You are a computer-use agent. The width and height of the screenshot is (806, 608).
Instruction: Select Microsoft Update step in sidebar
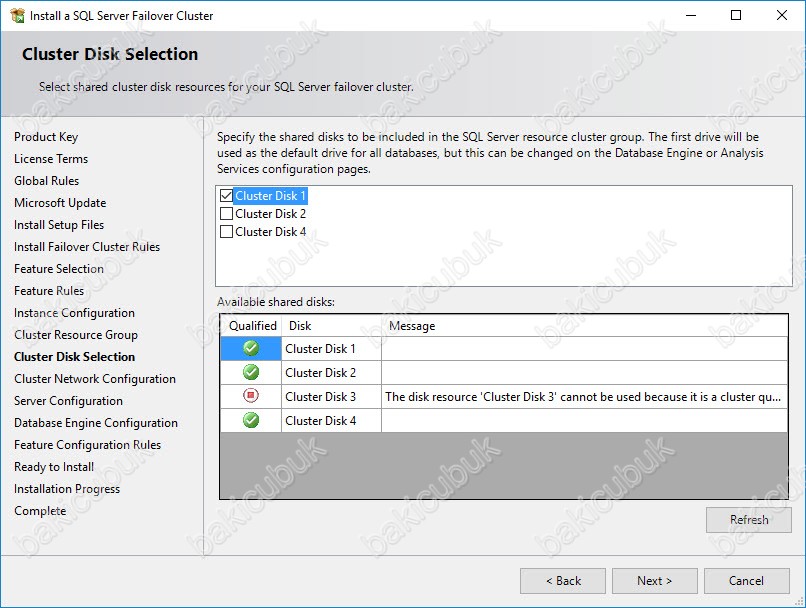tap(60, 203)
